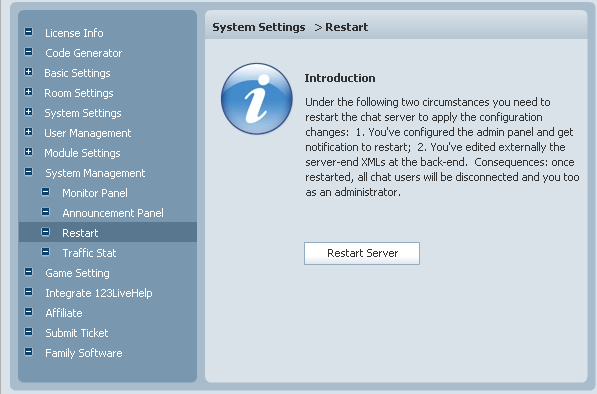This screenshot has width=597, height=394.
Task: Open the Integrate 123LiveHelp link
Action: tap(99, 293)
